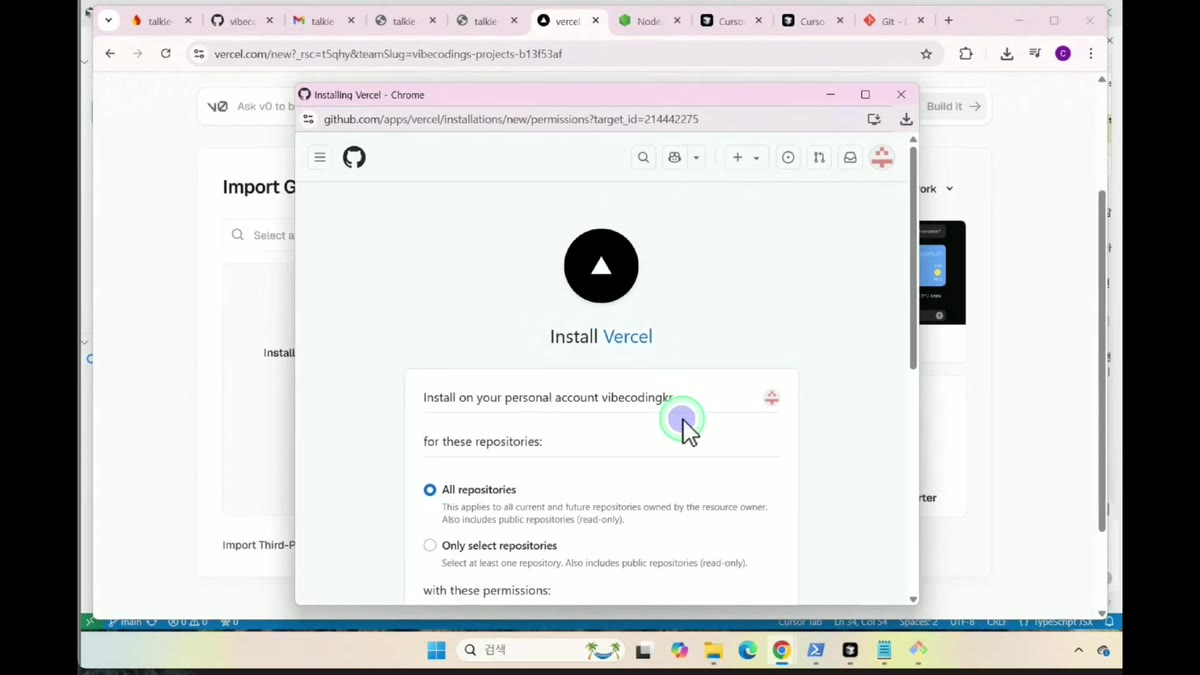Open main Chrome downloads icon

coord(1007,54)
